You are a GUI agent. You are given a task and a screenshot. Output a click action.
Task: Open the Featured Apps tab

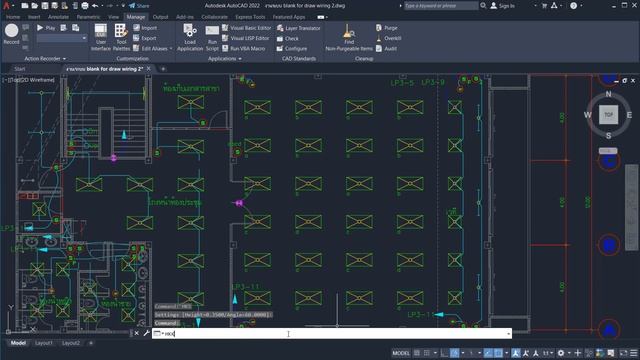(289, 17)
